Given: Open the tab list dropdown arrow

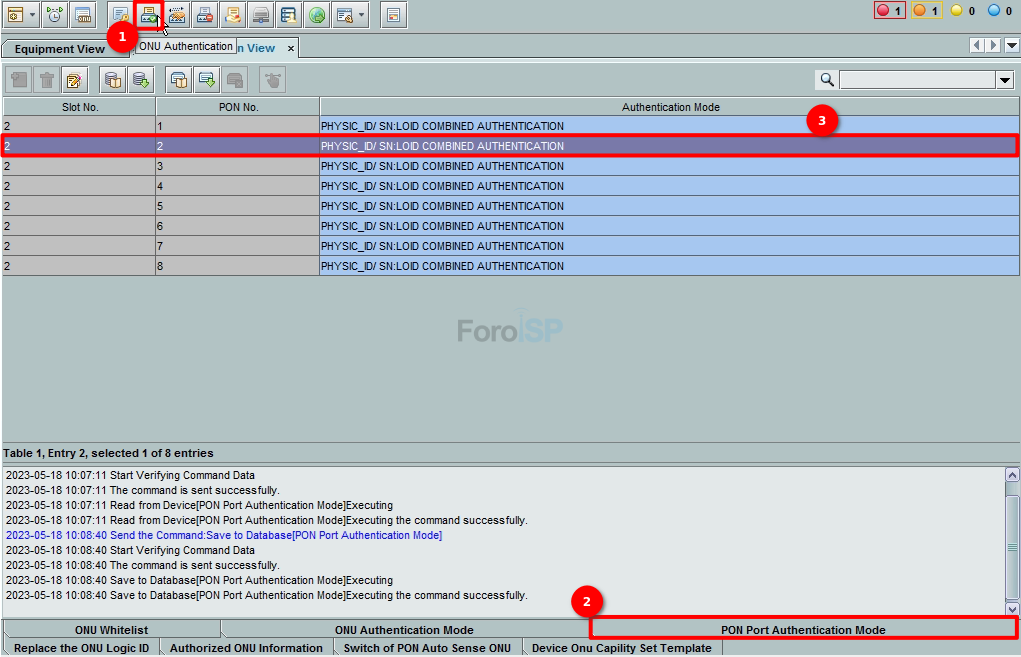Looking at the screenshot, I should (1012, 46).
